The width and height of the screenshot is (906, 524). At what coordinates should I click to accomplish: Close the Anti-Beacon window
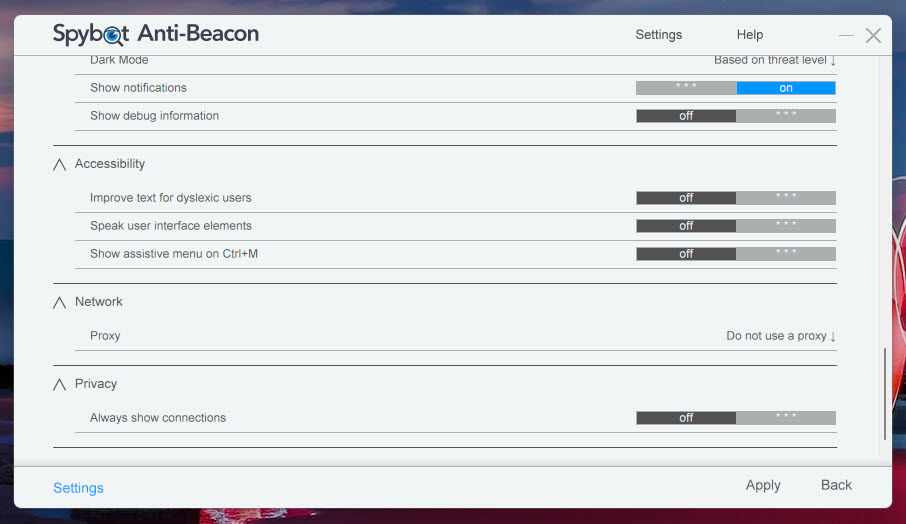click(873, 35)
